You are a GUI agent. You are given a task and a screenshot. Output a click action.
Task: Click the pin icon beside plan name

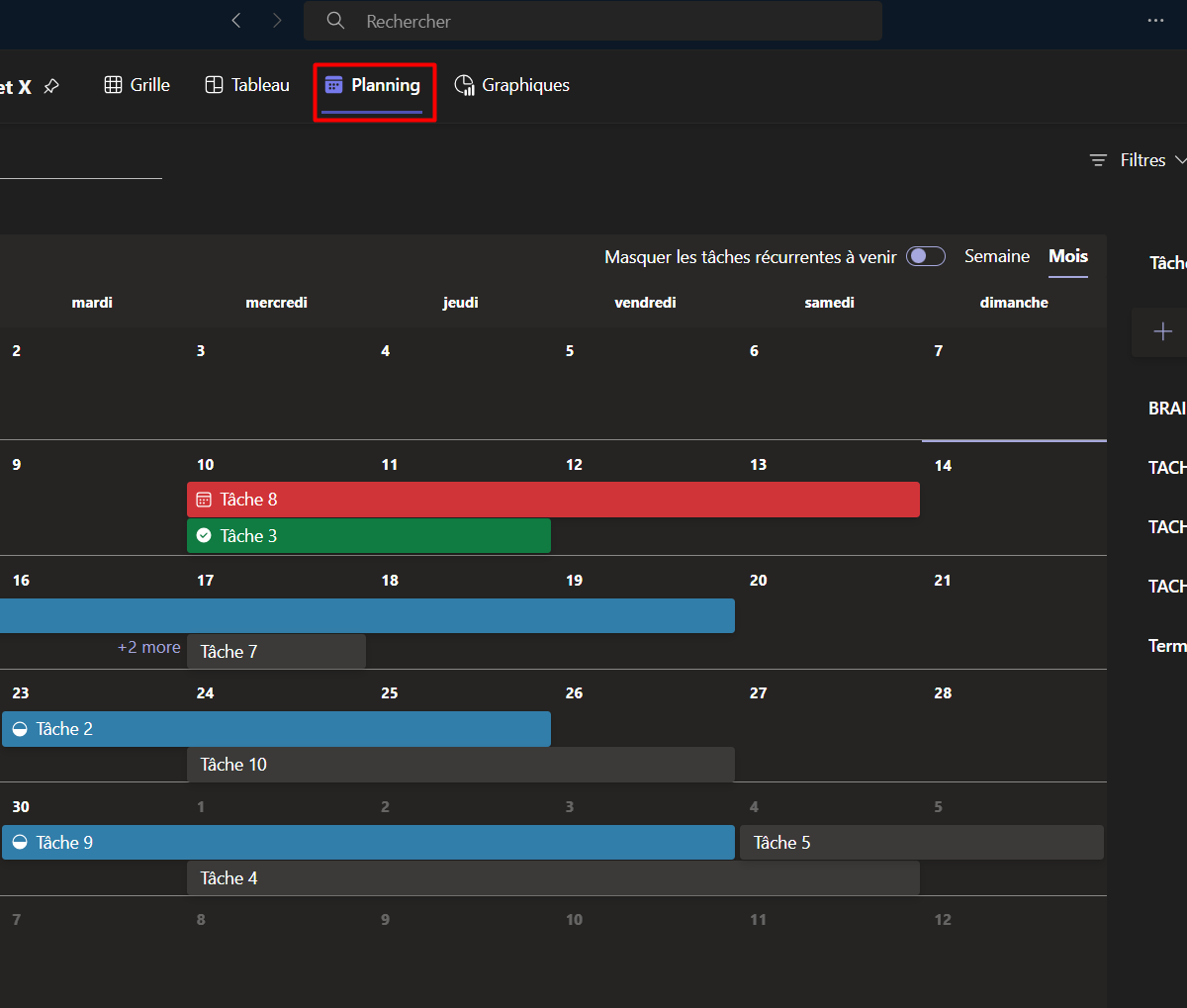pyautogui.click(x=51, y=87)
